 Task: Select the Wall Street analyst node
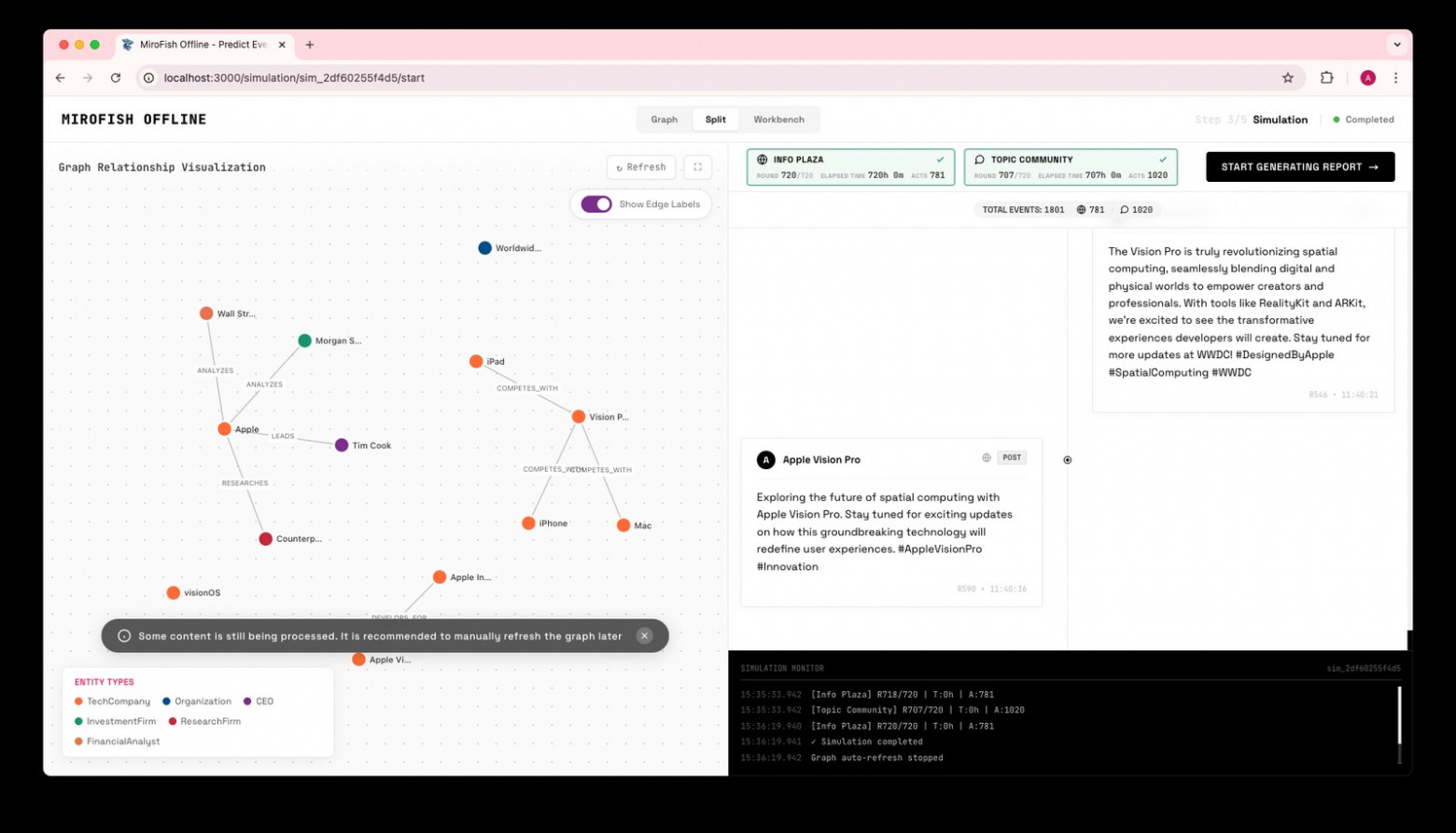click(206, 313)
